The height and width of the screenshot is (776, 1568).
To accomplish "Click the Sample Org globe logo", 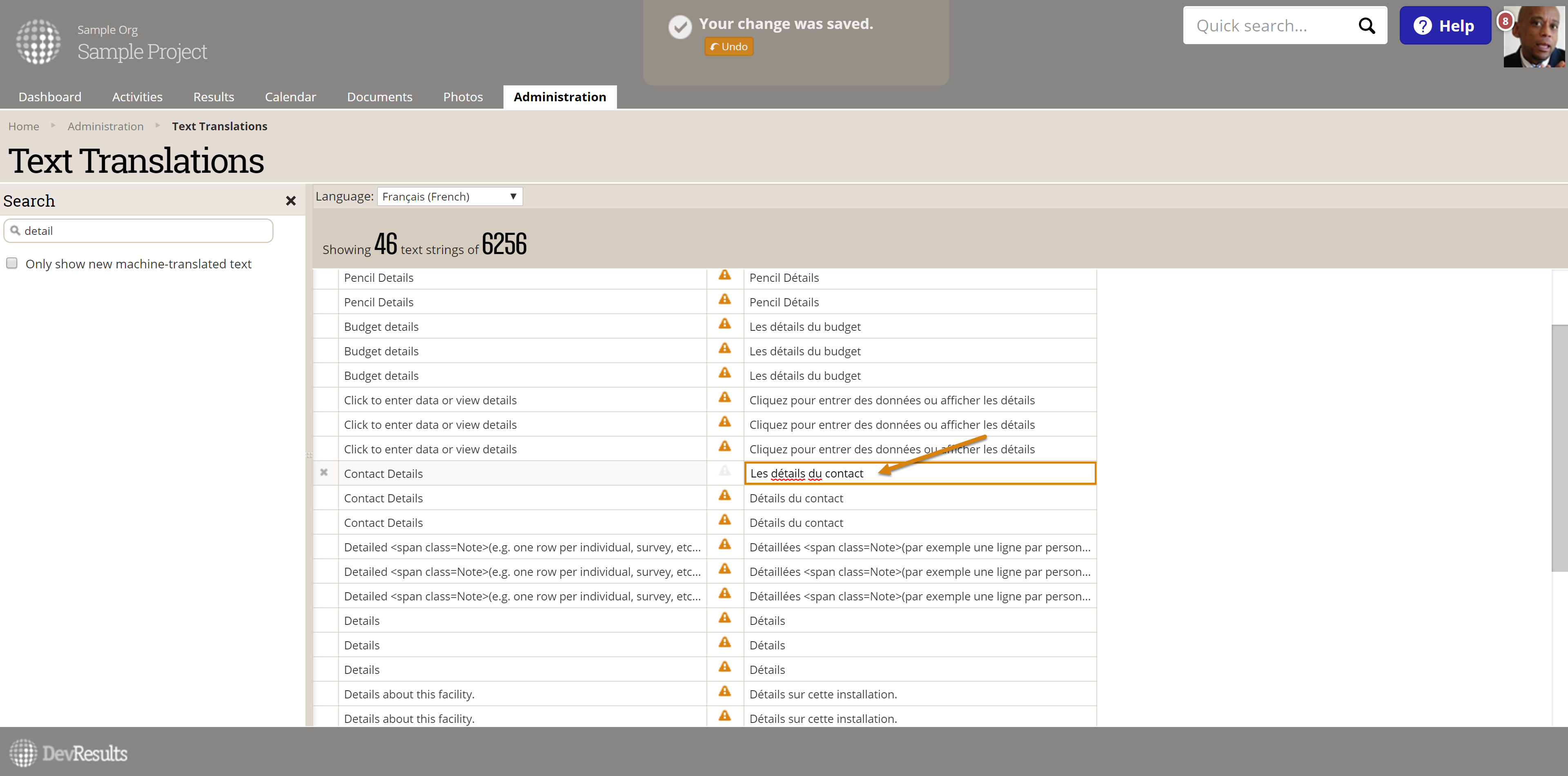I will [38, 41].
